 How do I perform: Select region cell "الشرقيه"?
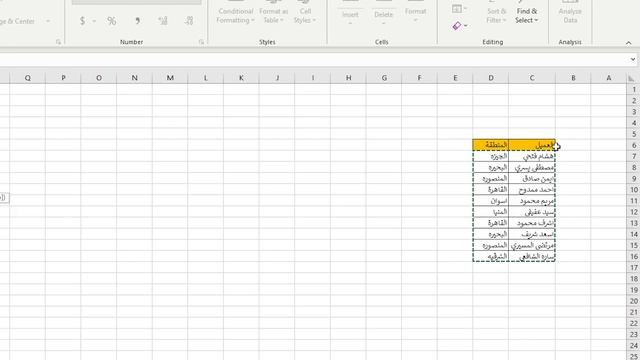click(x=491, y=256)
